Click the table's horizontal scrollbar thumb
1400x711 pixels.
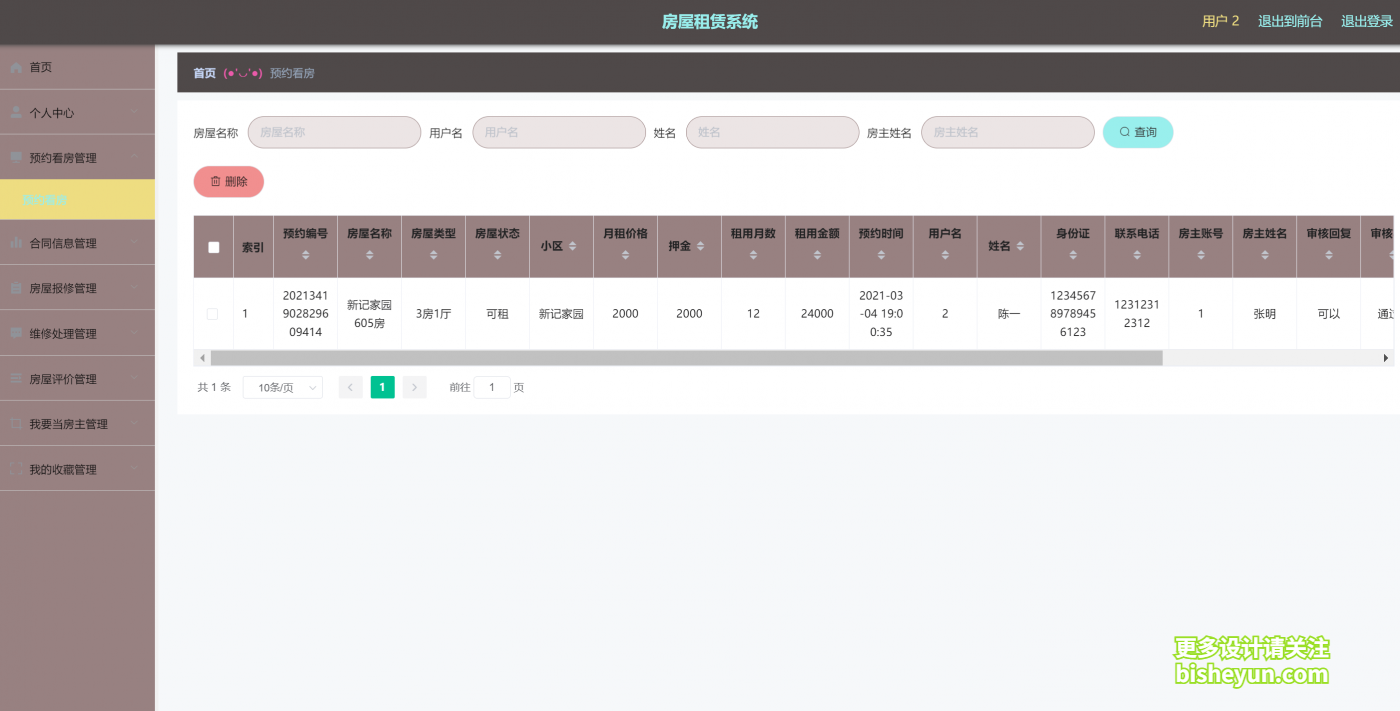pos(687,358)
